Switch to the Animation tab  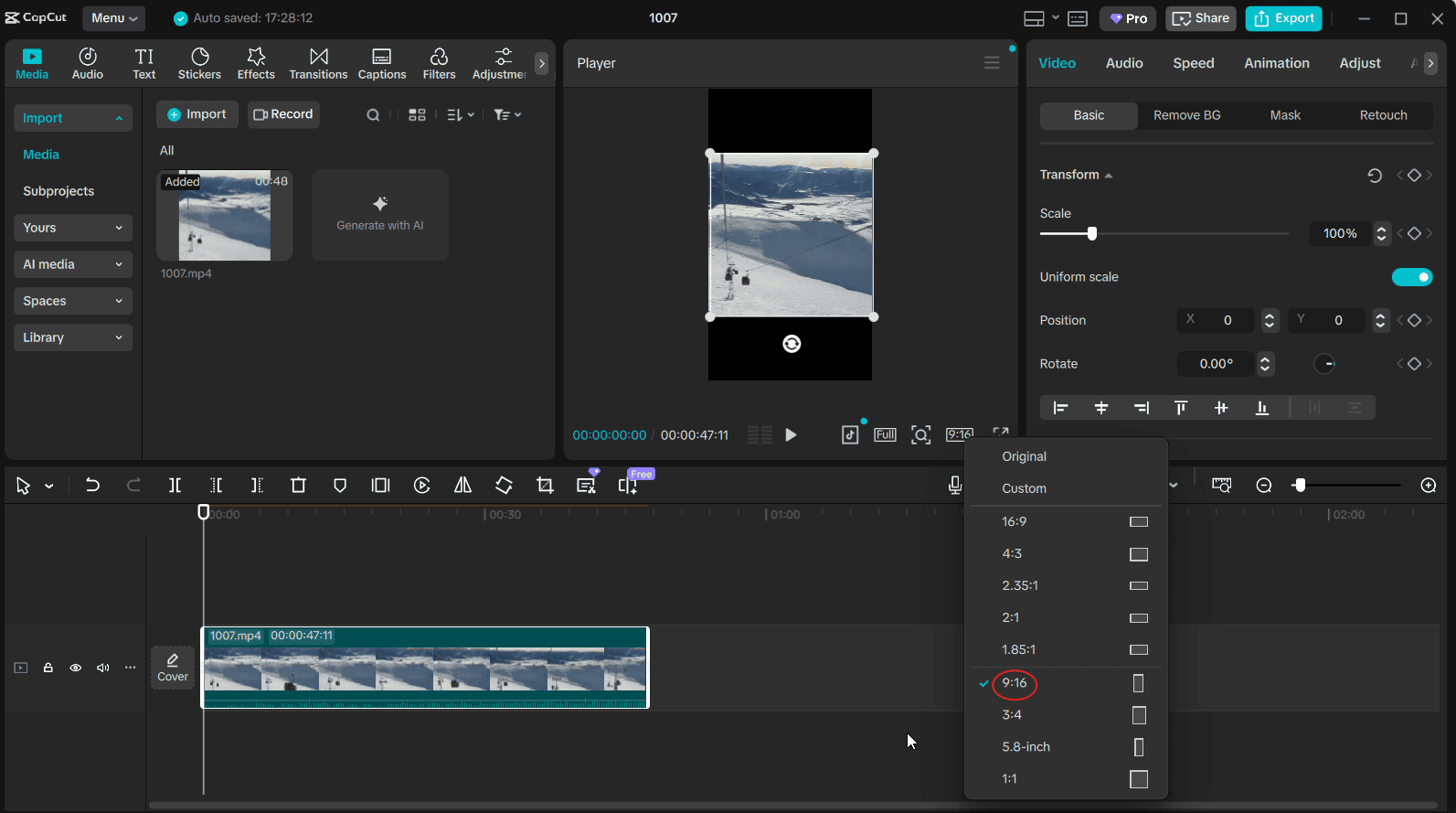click(x=1276, y=63)
